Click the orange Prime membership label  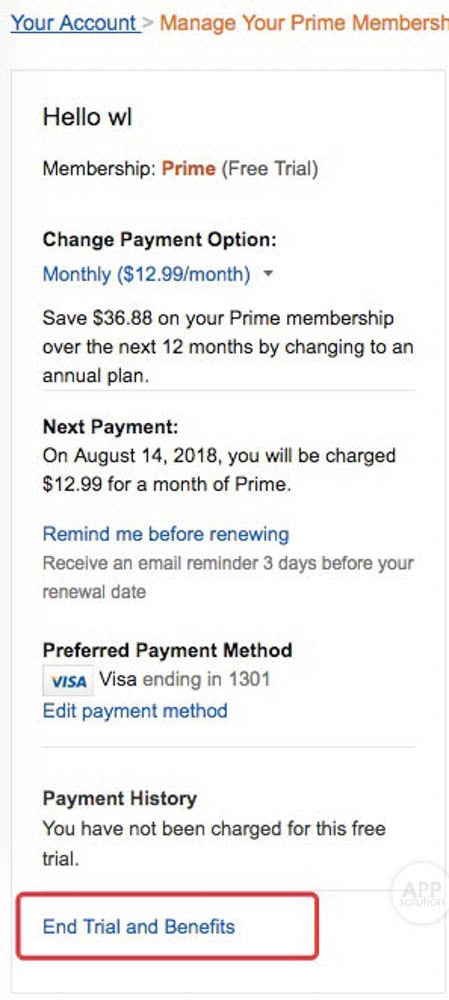click(189, 169)
